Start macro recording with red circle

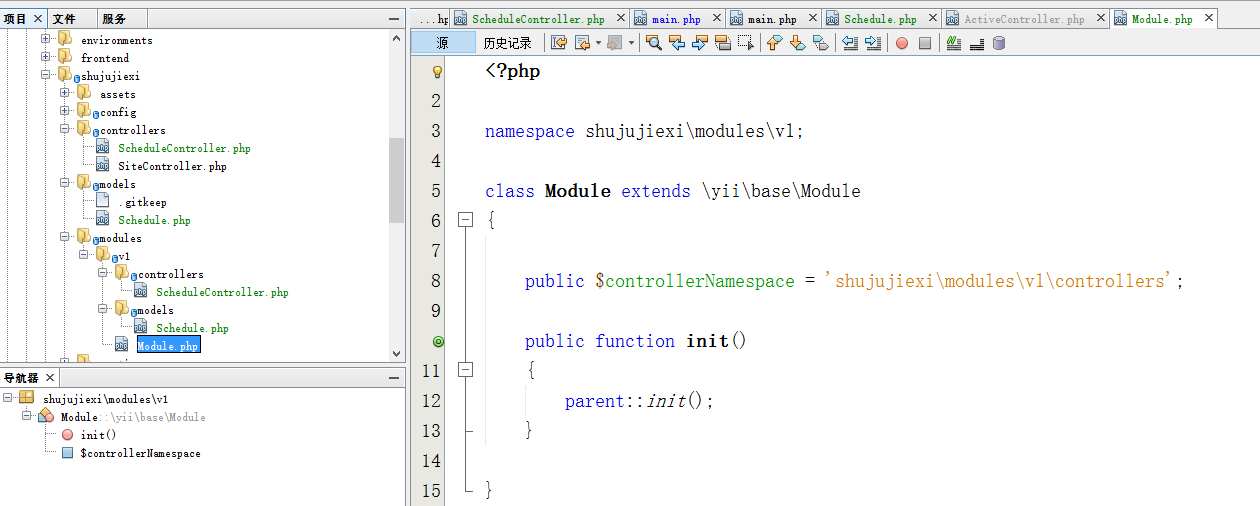click(x=901, y=43)
